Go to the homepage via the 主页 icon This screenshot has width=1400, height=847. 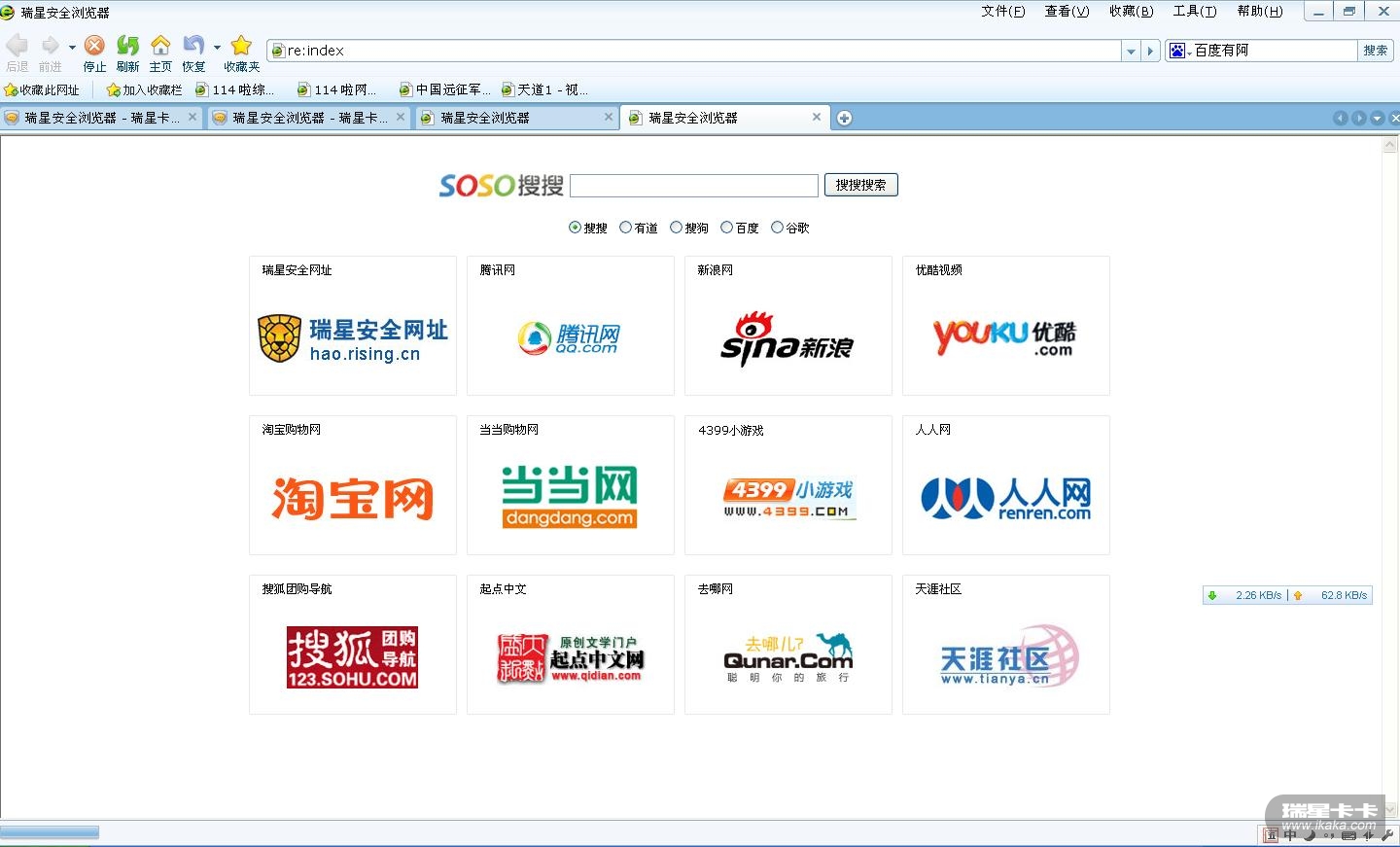coord(160,45)
